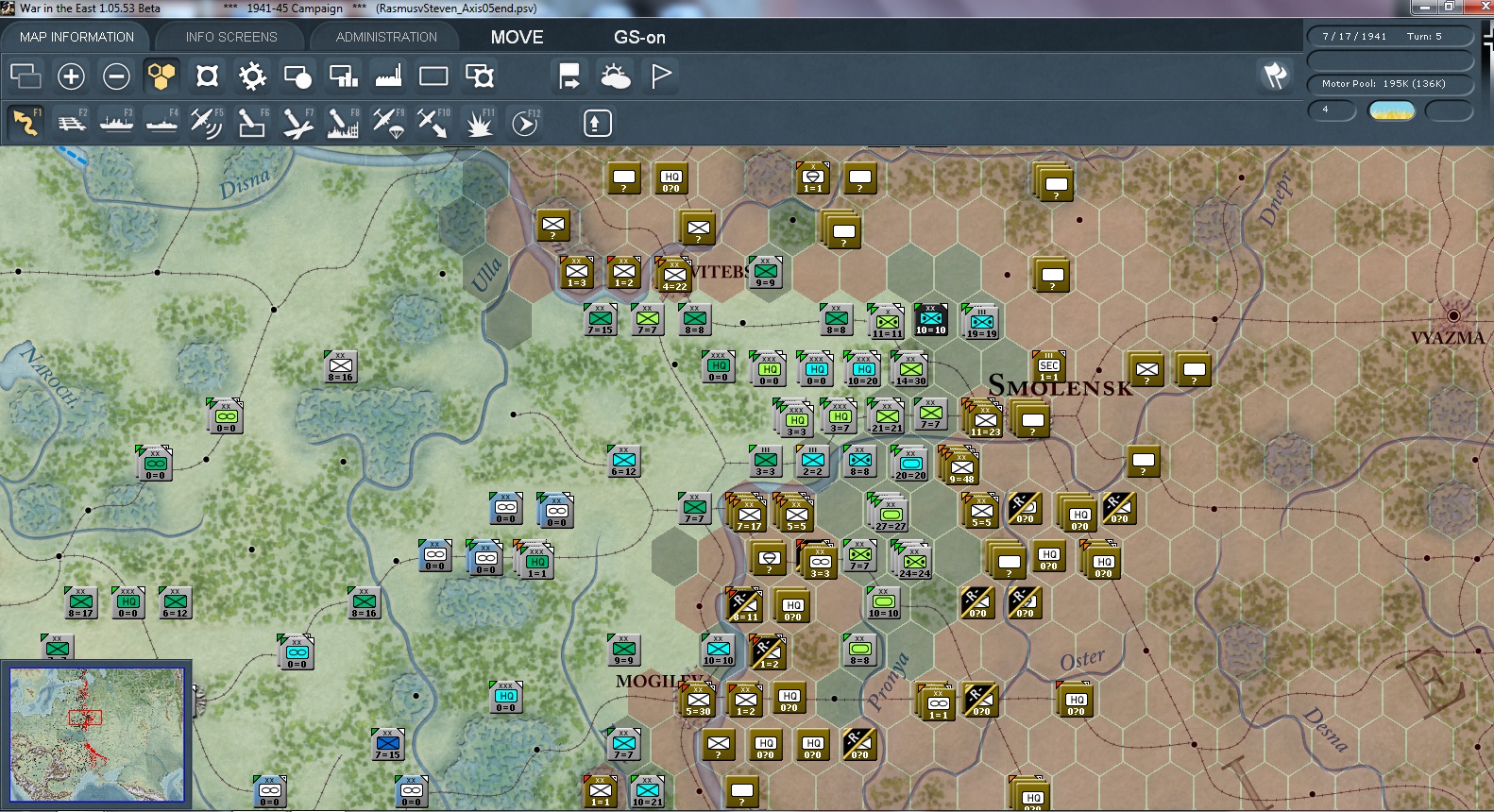Click the overlapping windows icon in toolbar
Image resolution: width=1494 pixels, height=812 pixels.
(25, 76)
